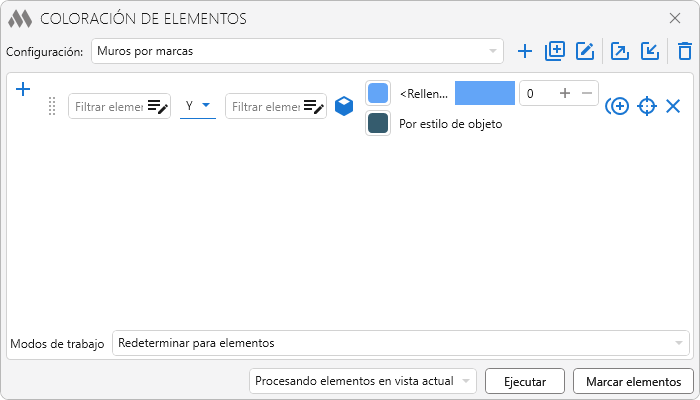Viewport: 700px width, 400px height.
Task: Click the crosshair target icon in rule row
Action: pos(647,106)
